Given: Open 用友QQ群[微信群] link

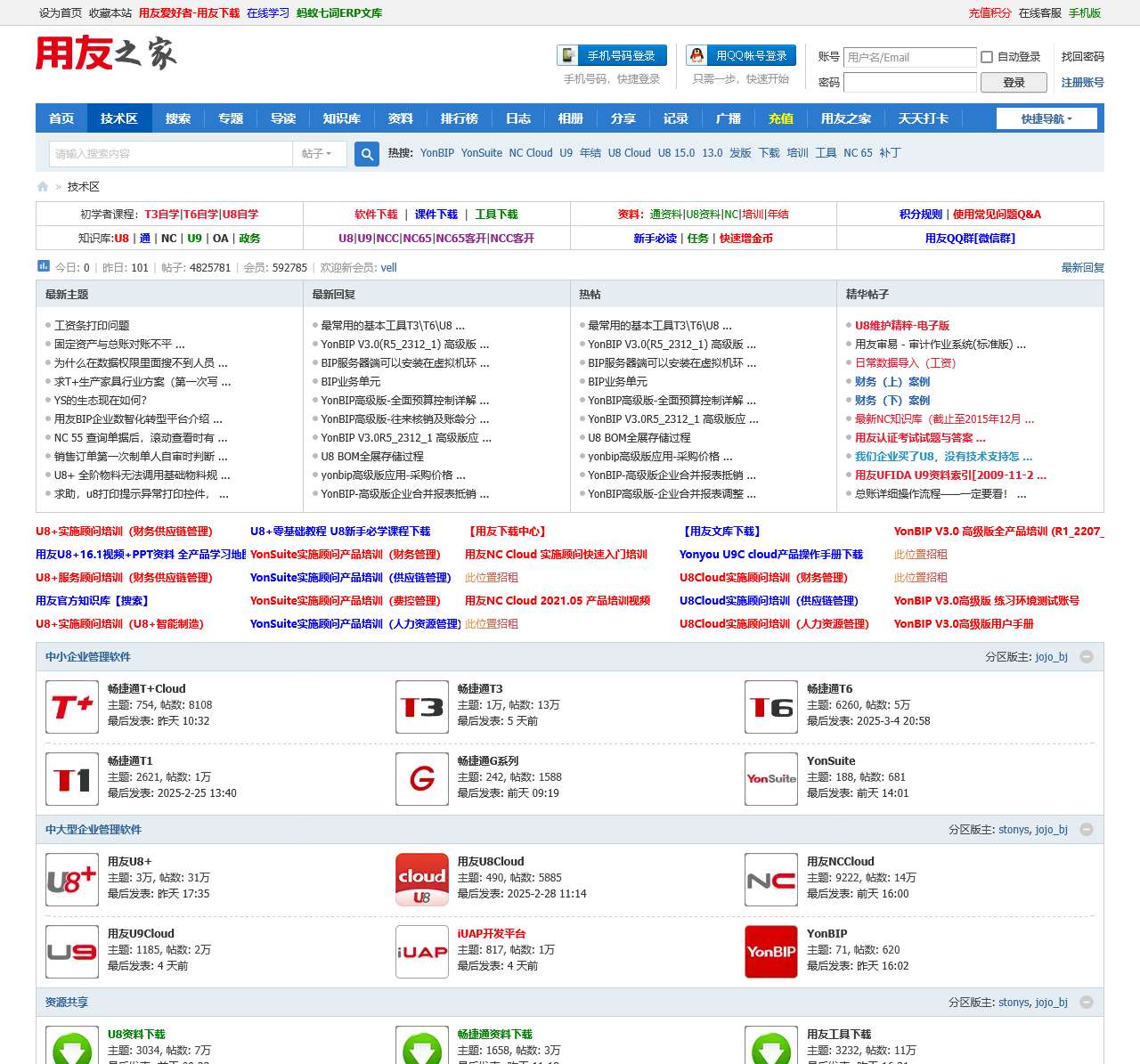Looking at the screenshot, I should 970,239.
